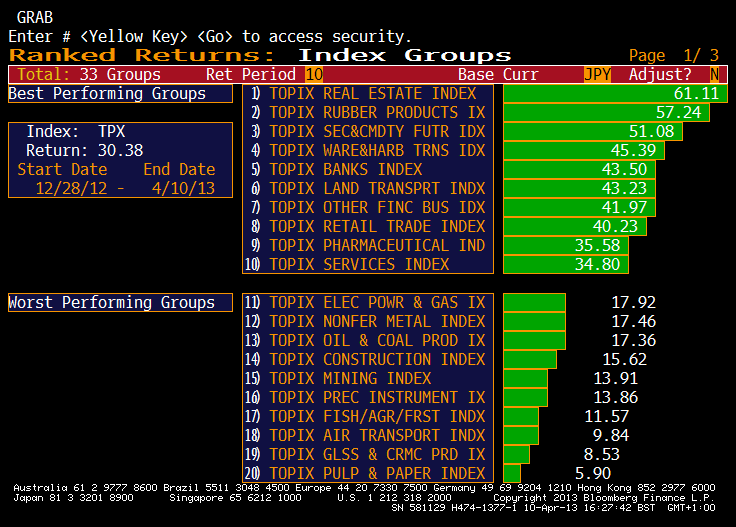The width and height of the screenshot is (736, 527).
Task: Pick TOPIX FISH/AGR/FRST INDX row
Action: coord(368,417)
